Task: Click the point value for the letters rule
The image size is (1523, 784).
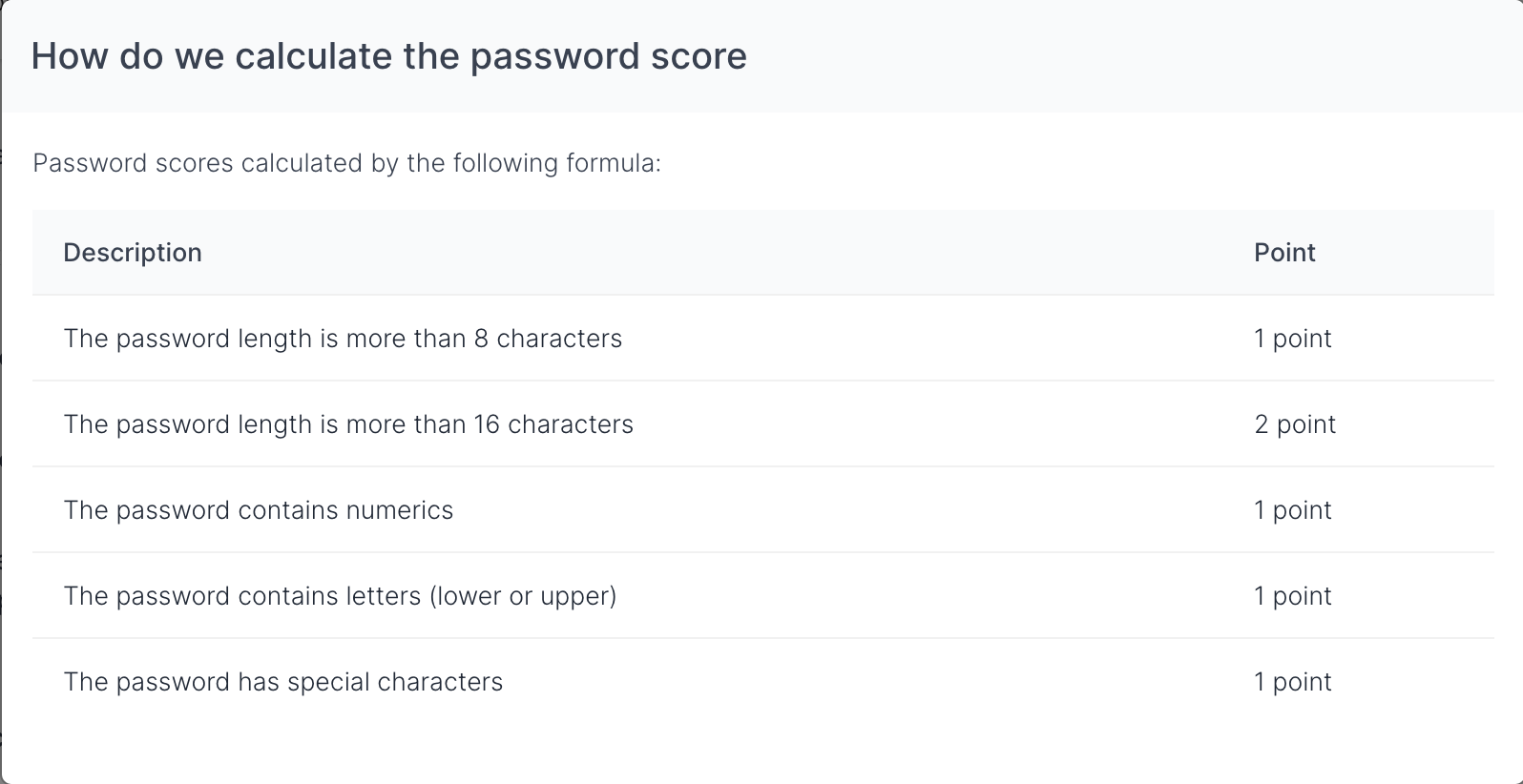Action: click(1293, 596)
